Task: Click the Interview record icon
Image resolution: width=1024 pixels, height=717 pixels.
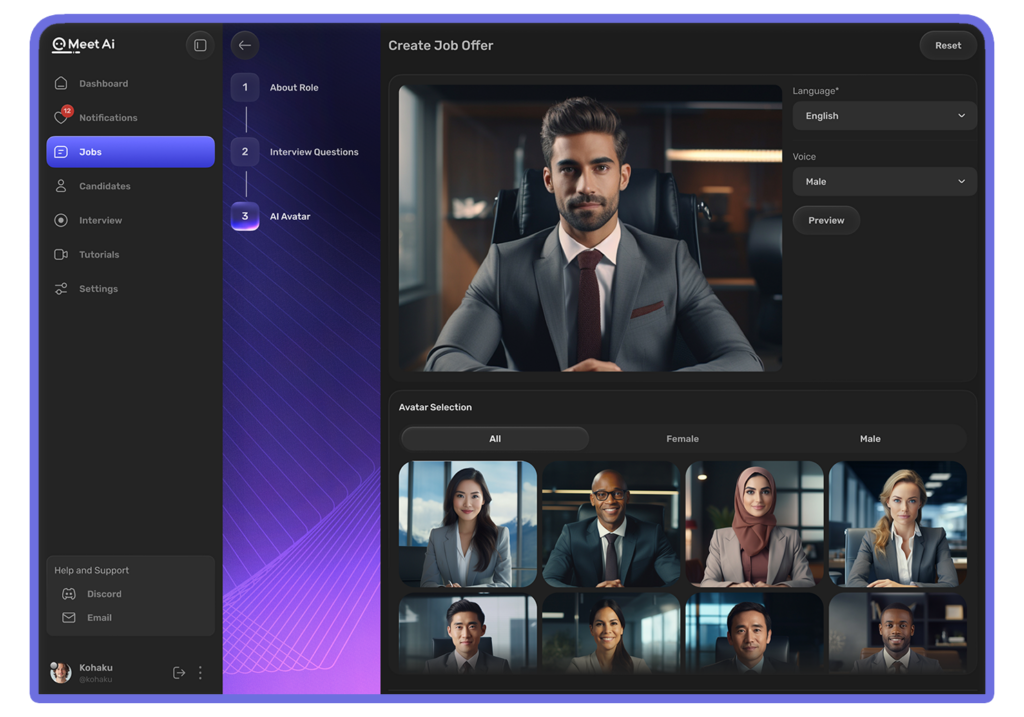Action: click(61, 220)
